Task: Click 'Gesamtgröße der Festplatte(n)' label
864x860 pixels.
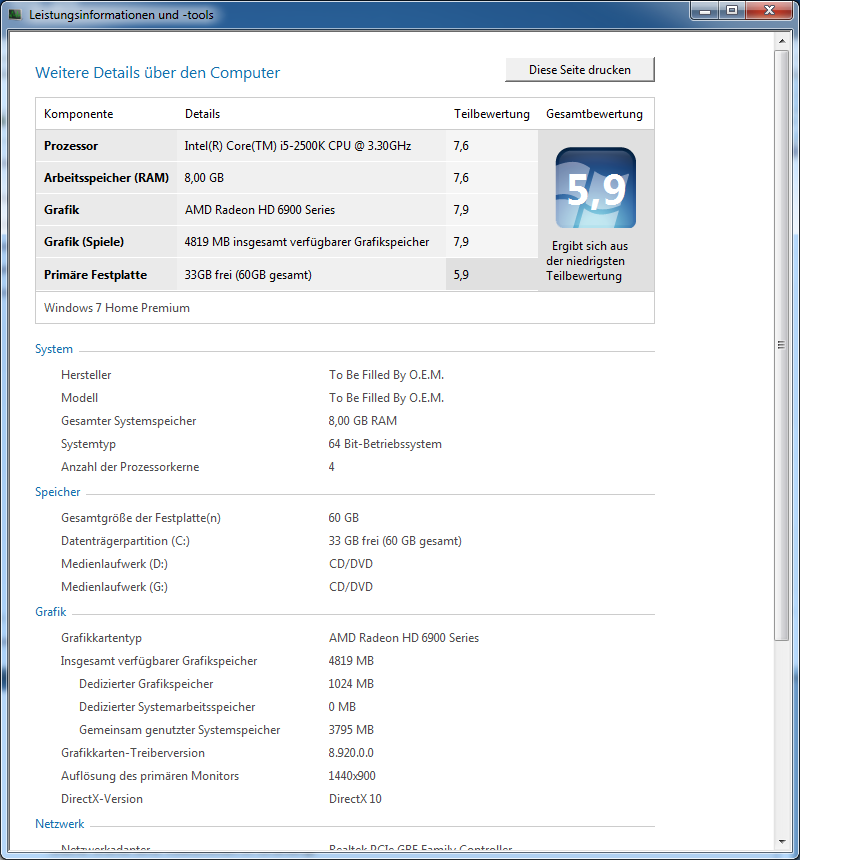Action: point(141,518)
